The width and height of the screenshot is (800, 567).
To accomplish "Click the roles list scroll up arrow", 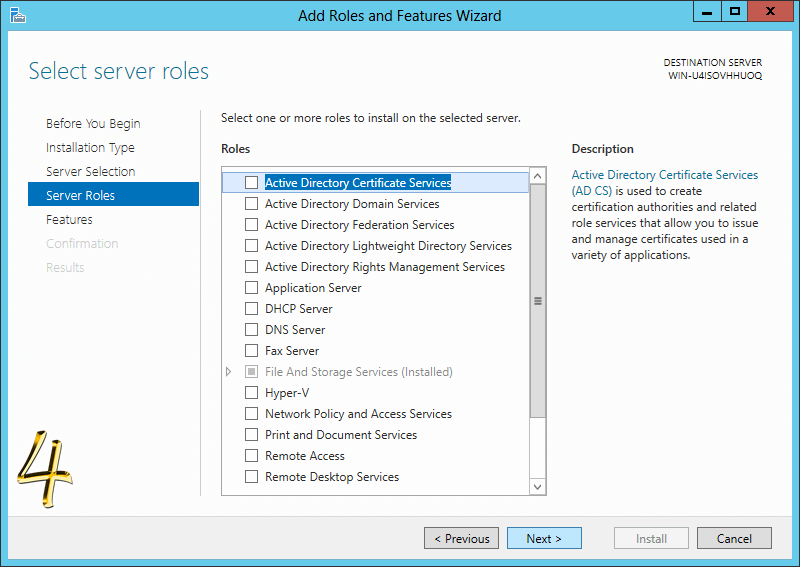I will (537, 176).
